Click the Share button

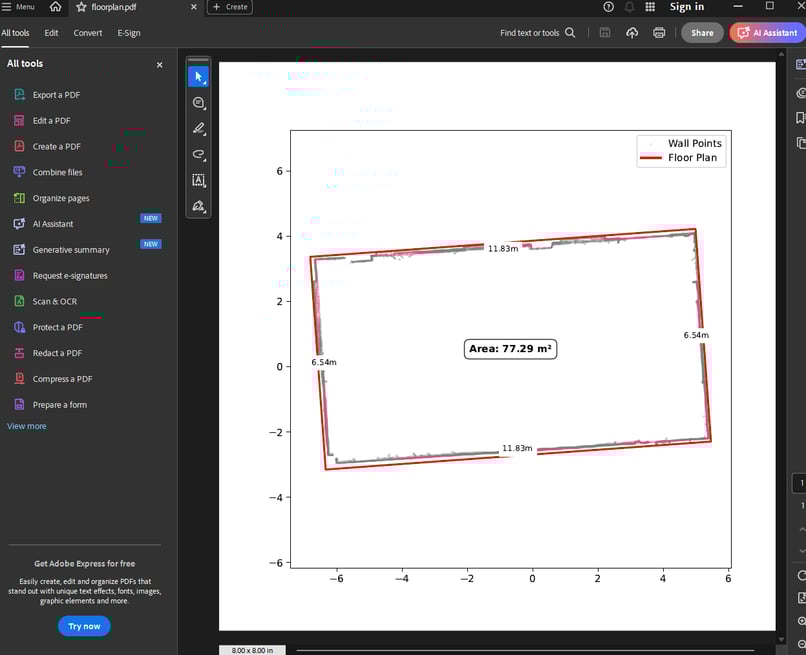[x=702, y=33]
